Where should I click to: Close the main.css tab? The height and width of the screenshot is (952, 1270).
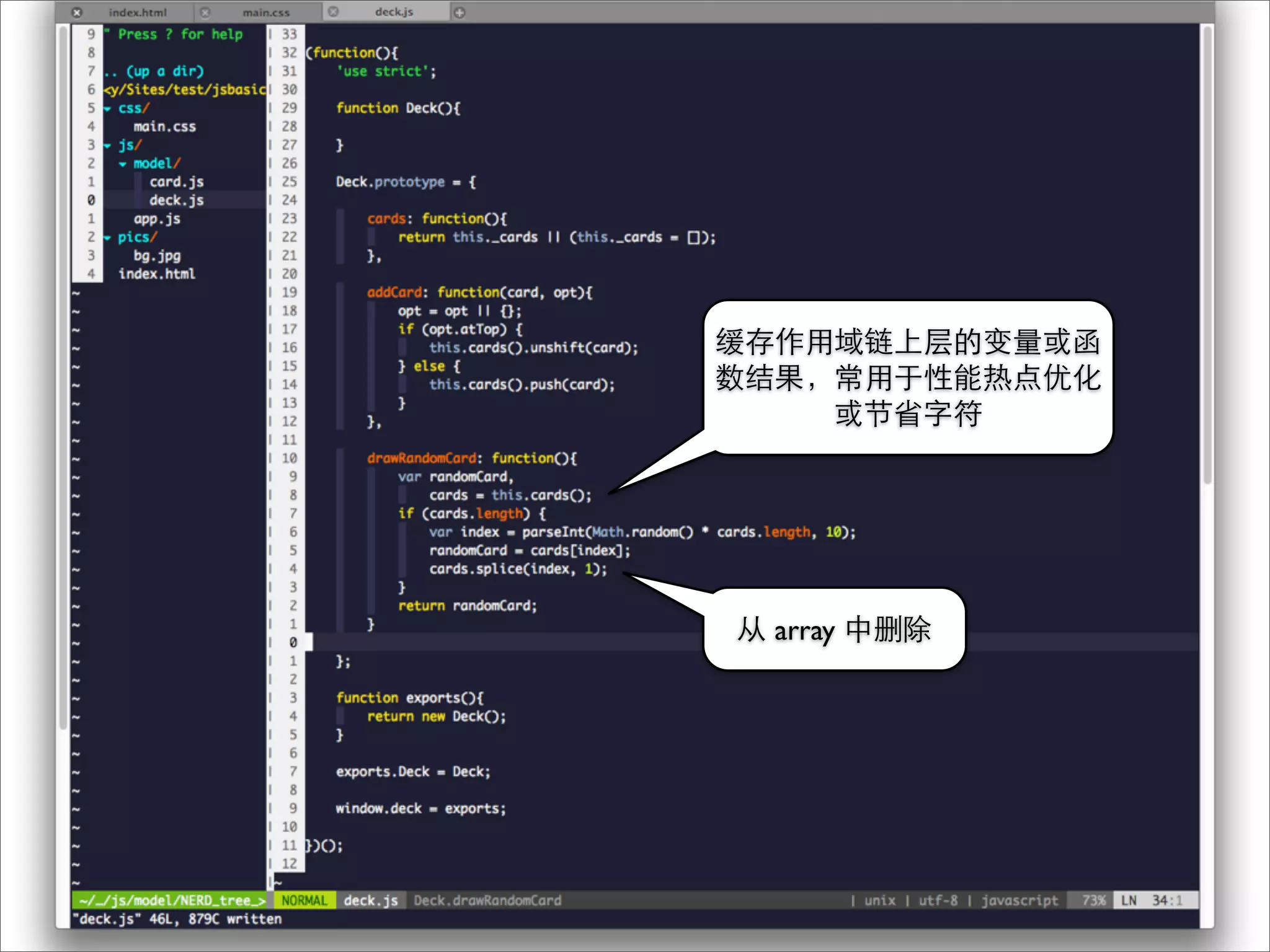(x=205, y=12)
